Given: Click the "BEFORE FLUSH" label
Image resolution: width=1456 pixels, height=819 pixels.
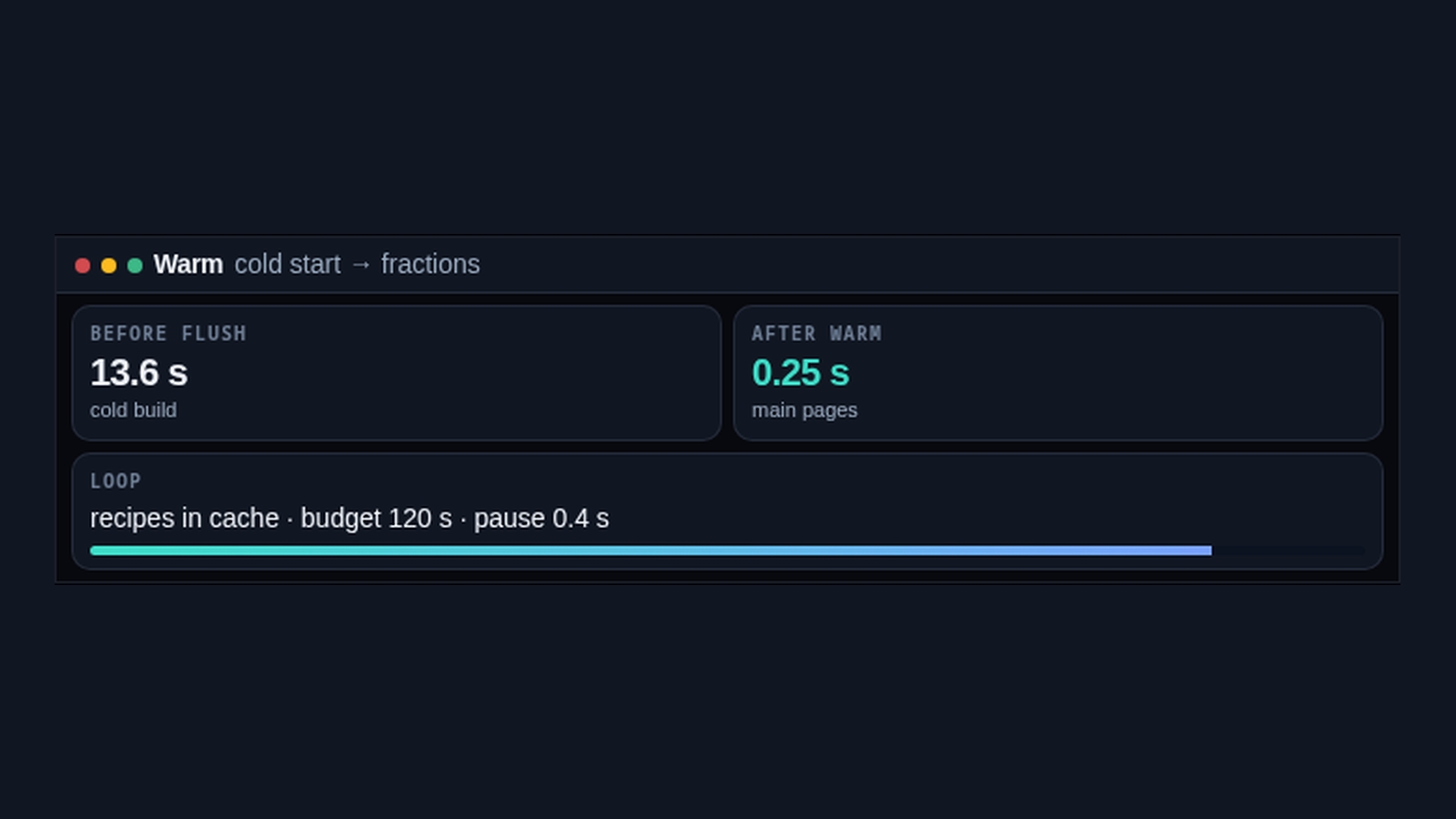Looking at the screenshot, I should click(x=168, y=334).
